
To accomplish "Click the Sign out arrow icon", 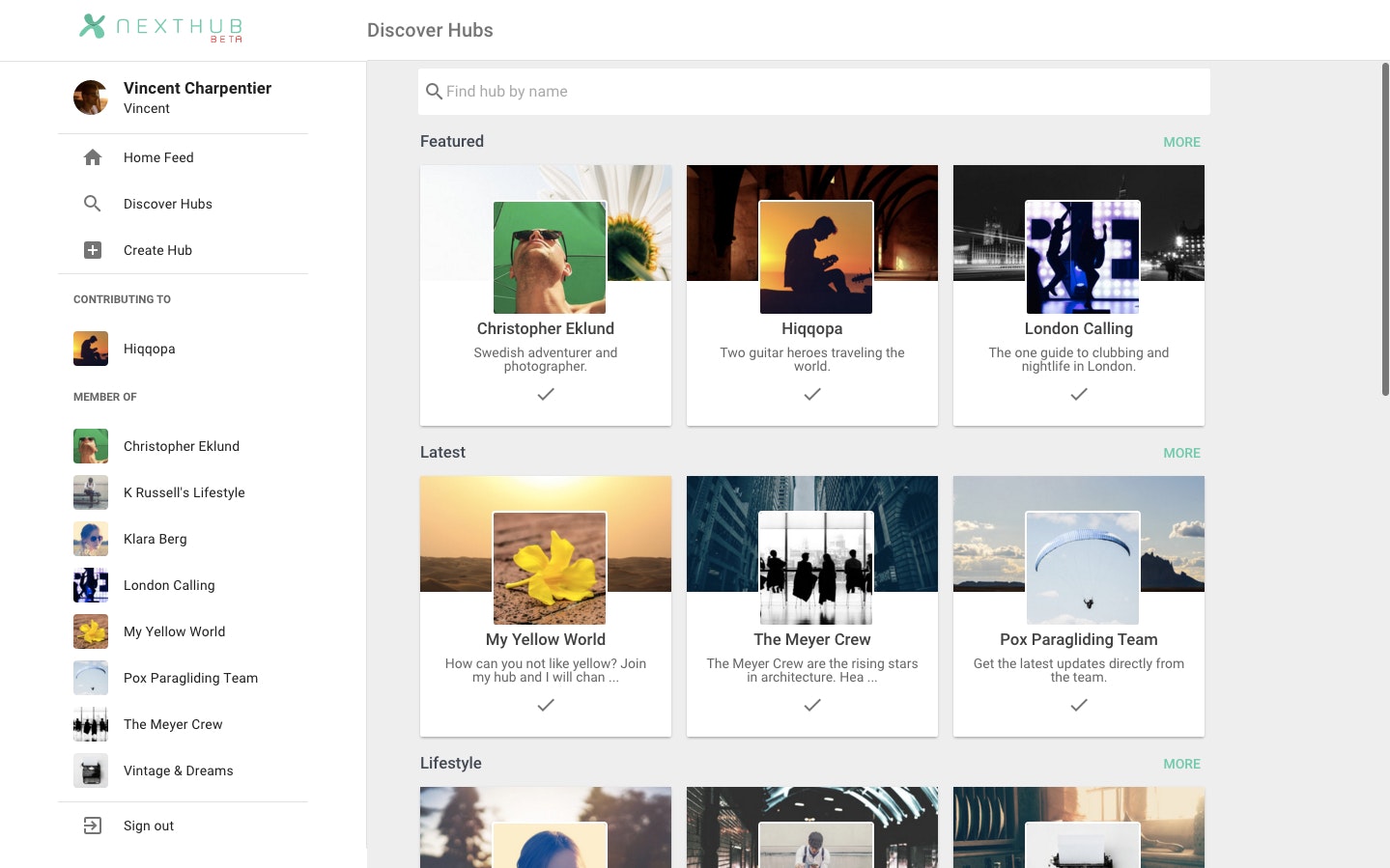I will [92, 826].
